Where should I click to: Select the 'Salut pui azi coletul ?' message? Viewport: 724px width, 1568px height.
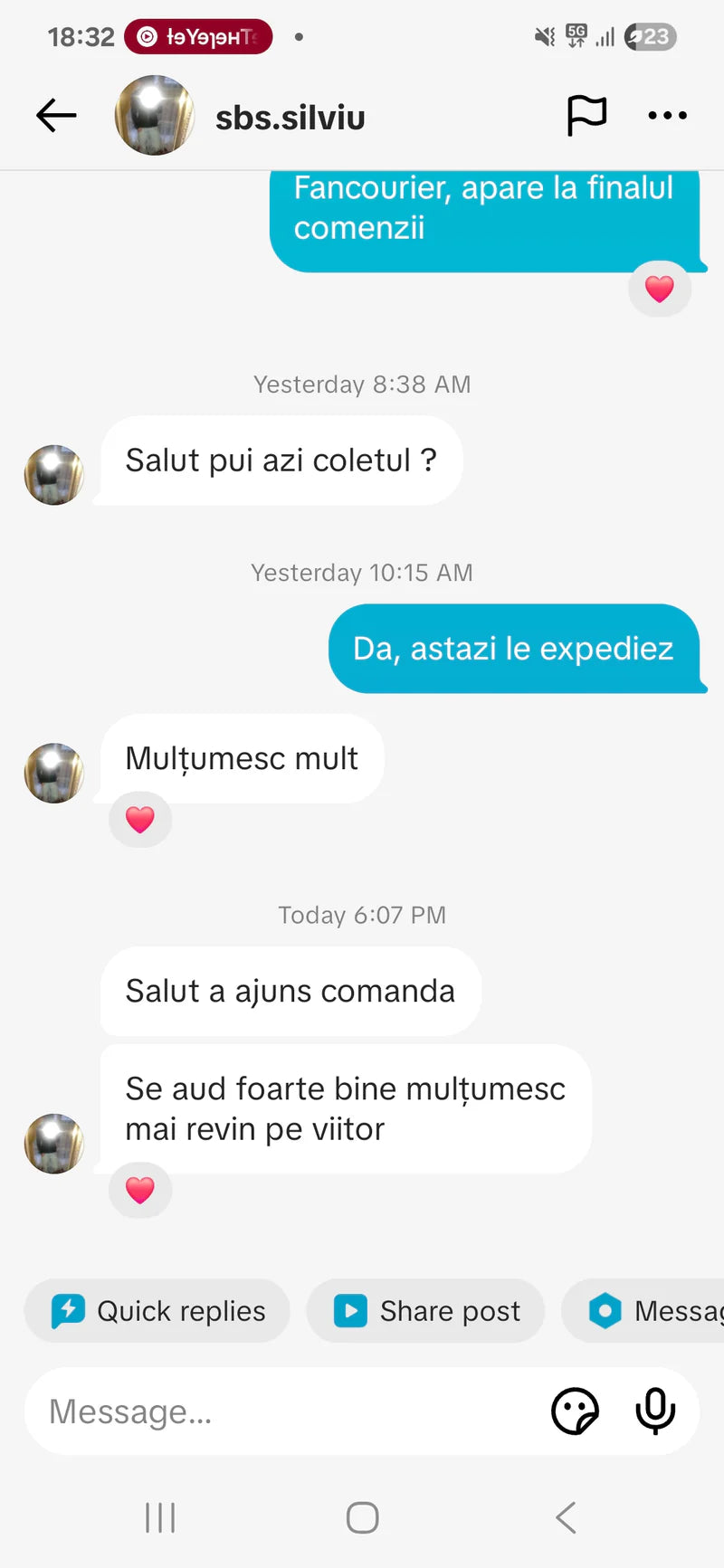pos(281,461)
